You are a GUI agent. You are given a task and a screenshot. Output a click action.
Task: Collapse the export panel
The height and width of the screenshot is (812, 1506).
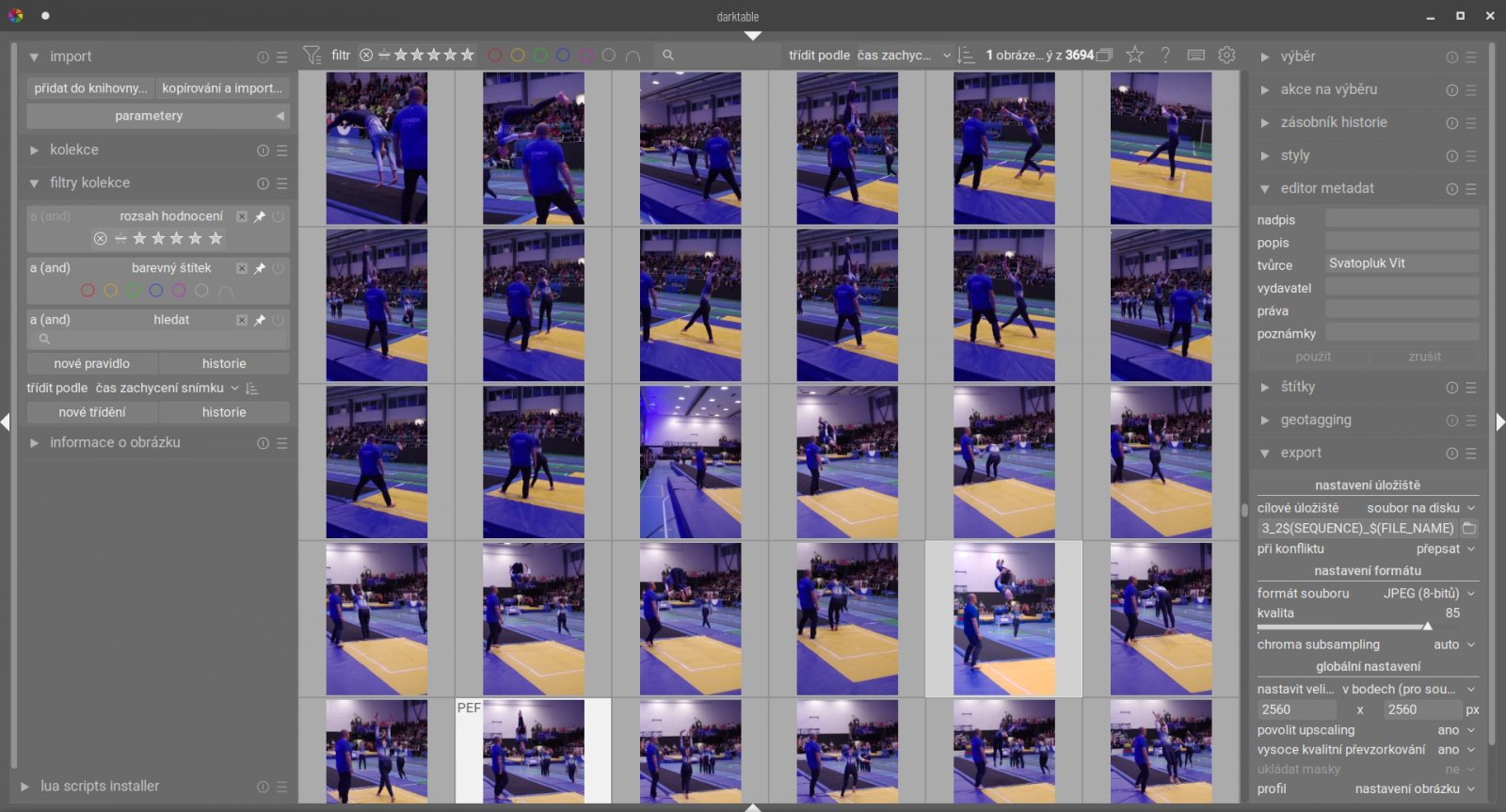pyautogui.click(x=1265, y=454)
